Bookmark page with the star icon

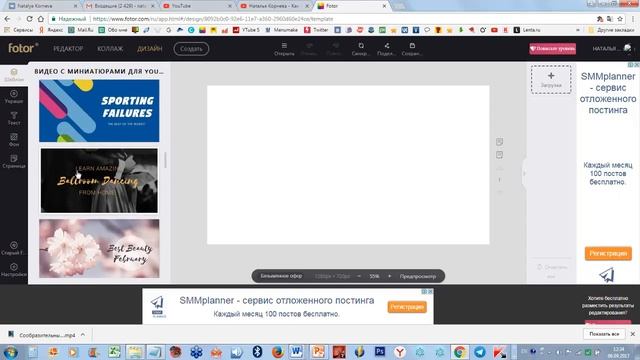click(x=620, y=19)
